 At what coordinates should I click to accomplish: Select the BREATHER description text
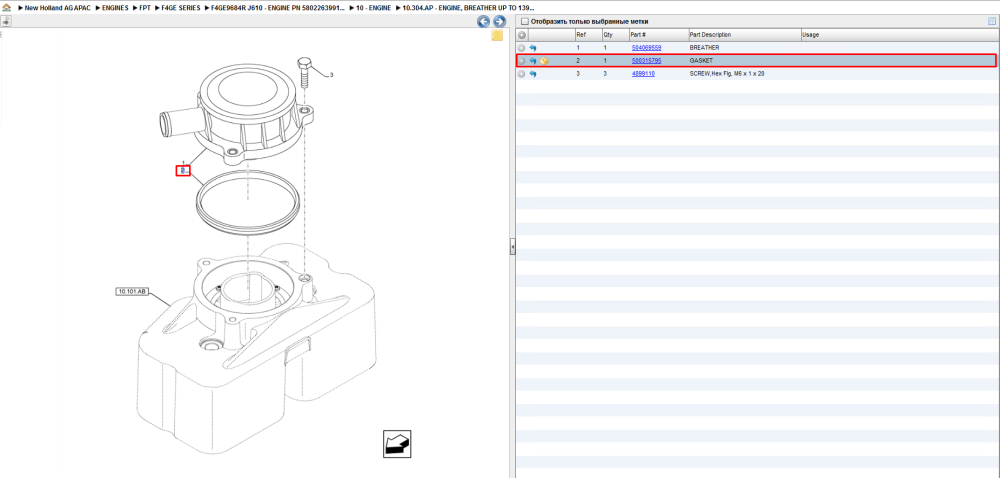pyautogui.click(x=705, y=48)
